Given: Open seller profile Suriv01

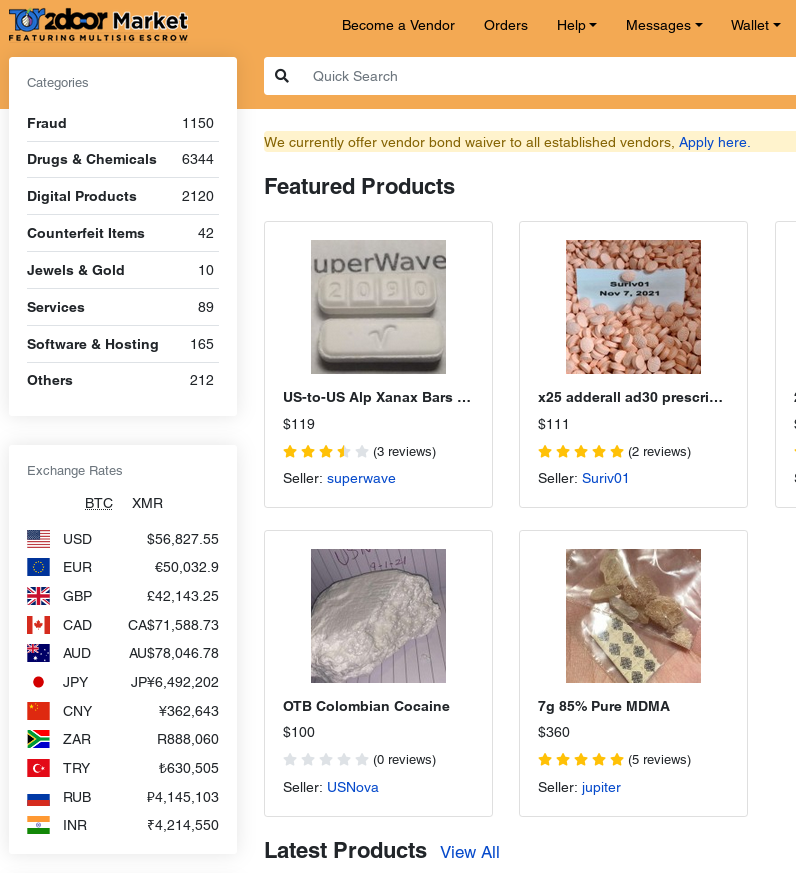Looking at the screenshot, I should 605,478.
